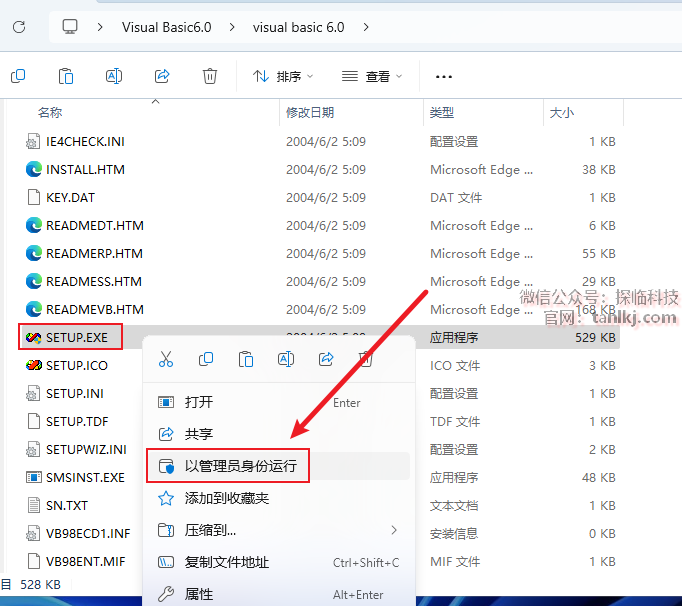
Task: Click Rename icon in context menu
Action: [286, 359]
